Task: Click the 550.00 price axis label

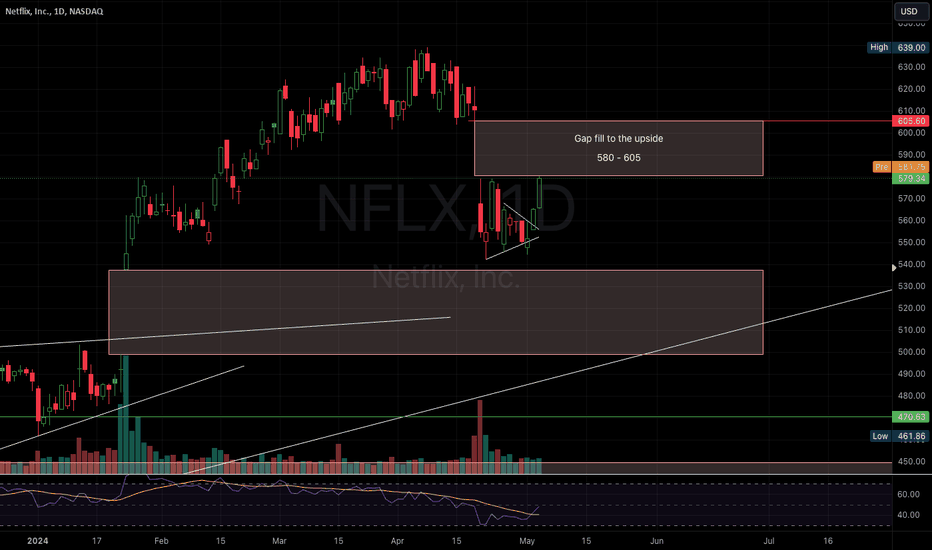Action: point(912,243)
